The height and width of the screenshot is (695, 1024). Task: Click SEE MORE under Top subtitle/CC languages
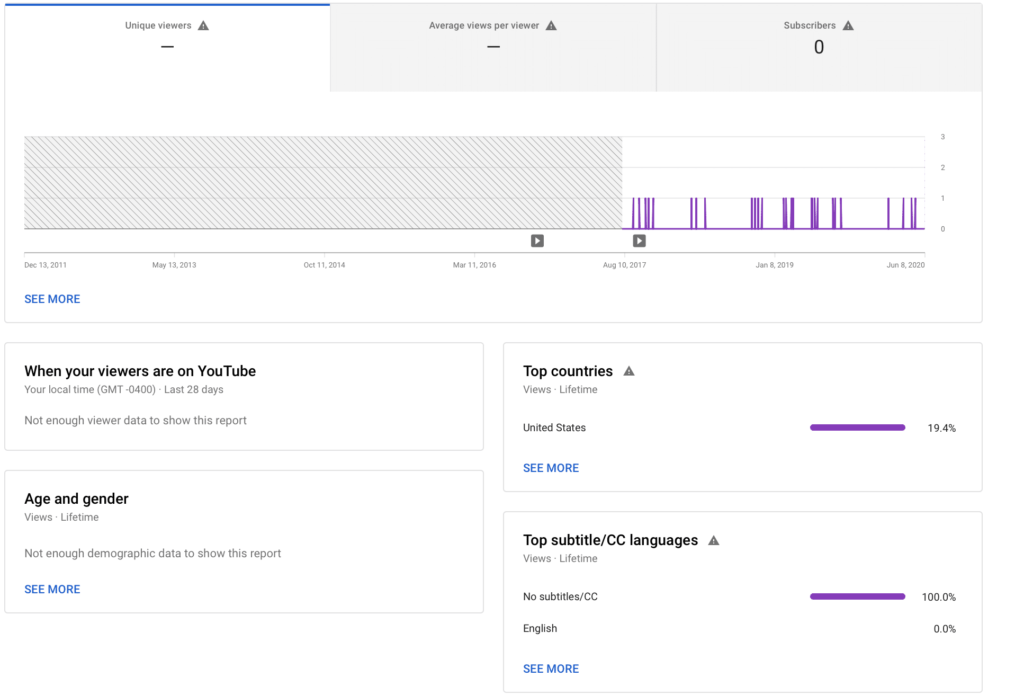[551, 669]
